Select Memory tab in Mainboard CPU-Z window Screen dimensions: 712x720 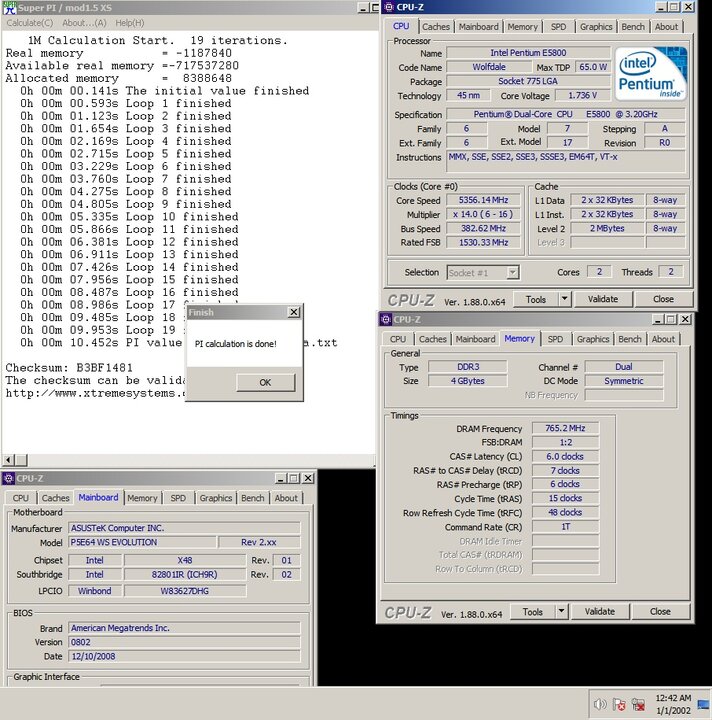(x=142, y=498)
